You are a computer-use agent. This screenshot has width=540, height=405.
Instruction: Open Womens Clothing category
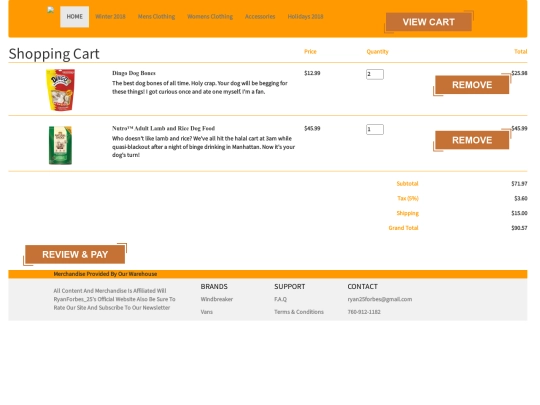point(210,17)
